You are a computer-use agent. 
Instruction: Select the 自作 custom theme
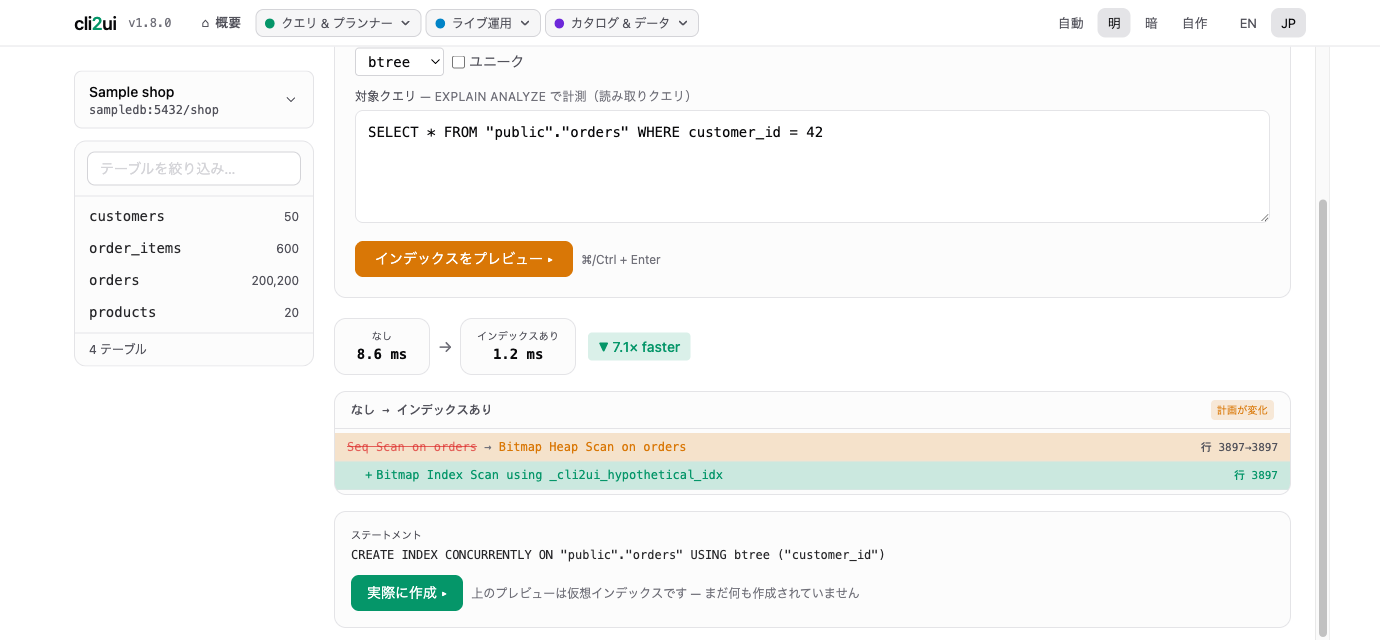1195,23
